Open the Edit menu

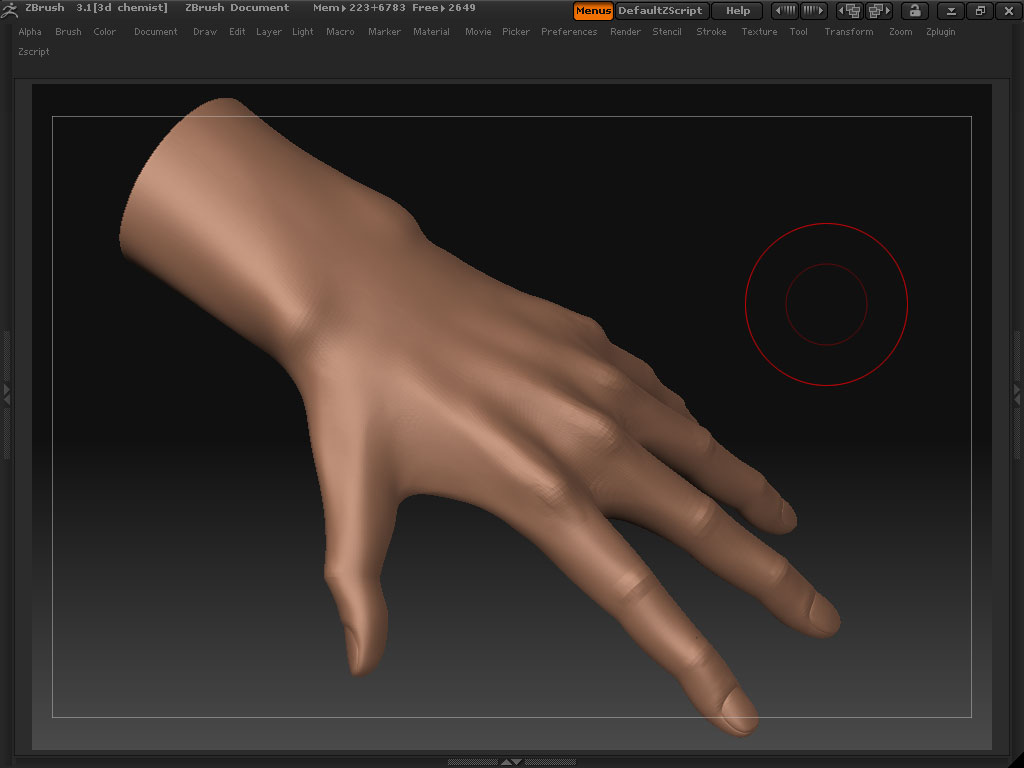pos(237,31)
